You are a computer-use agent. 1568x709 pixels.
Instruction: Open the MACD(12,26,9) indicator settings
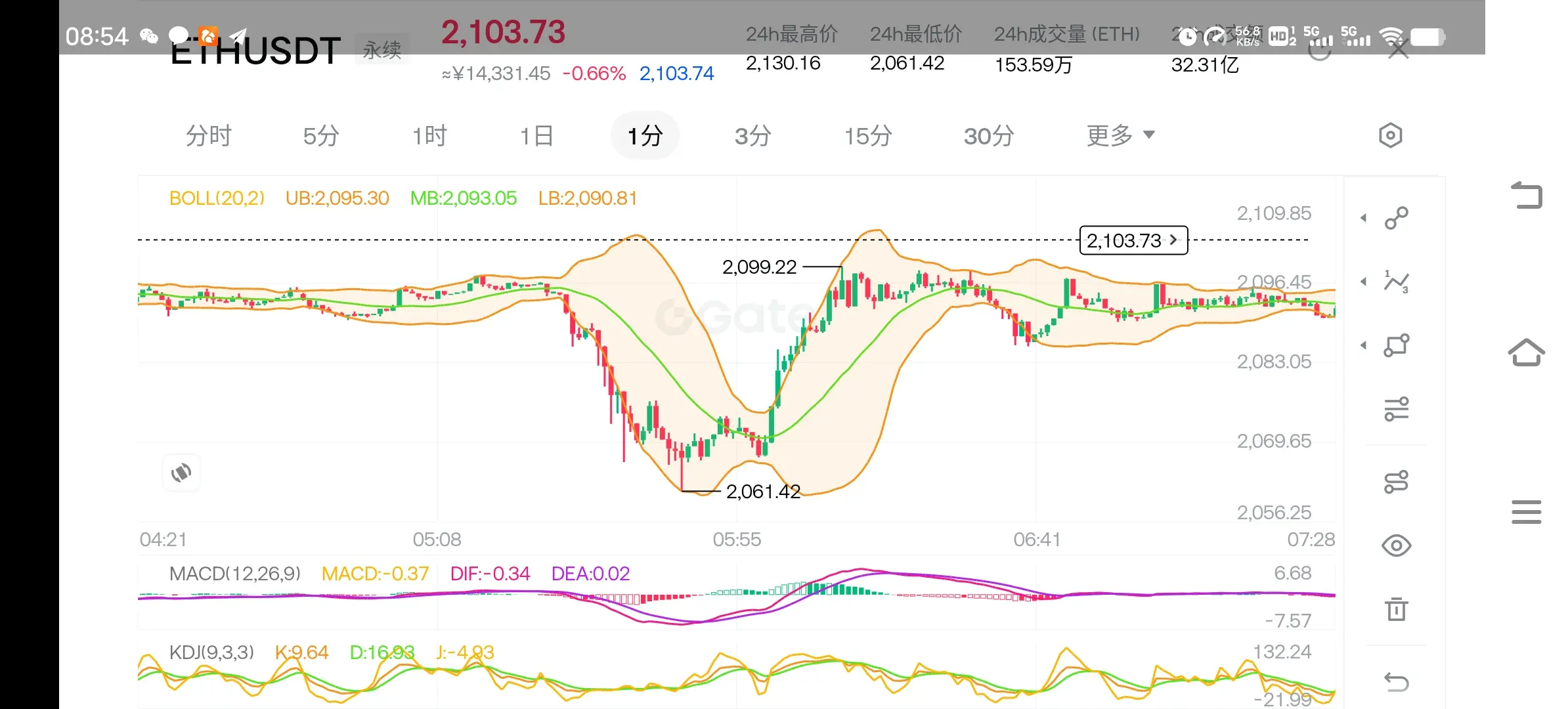235,574
